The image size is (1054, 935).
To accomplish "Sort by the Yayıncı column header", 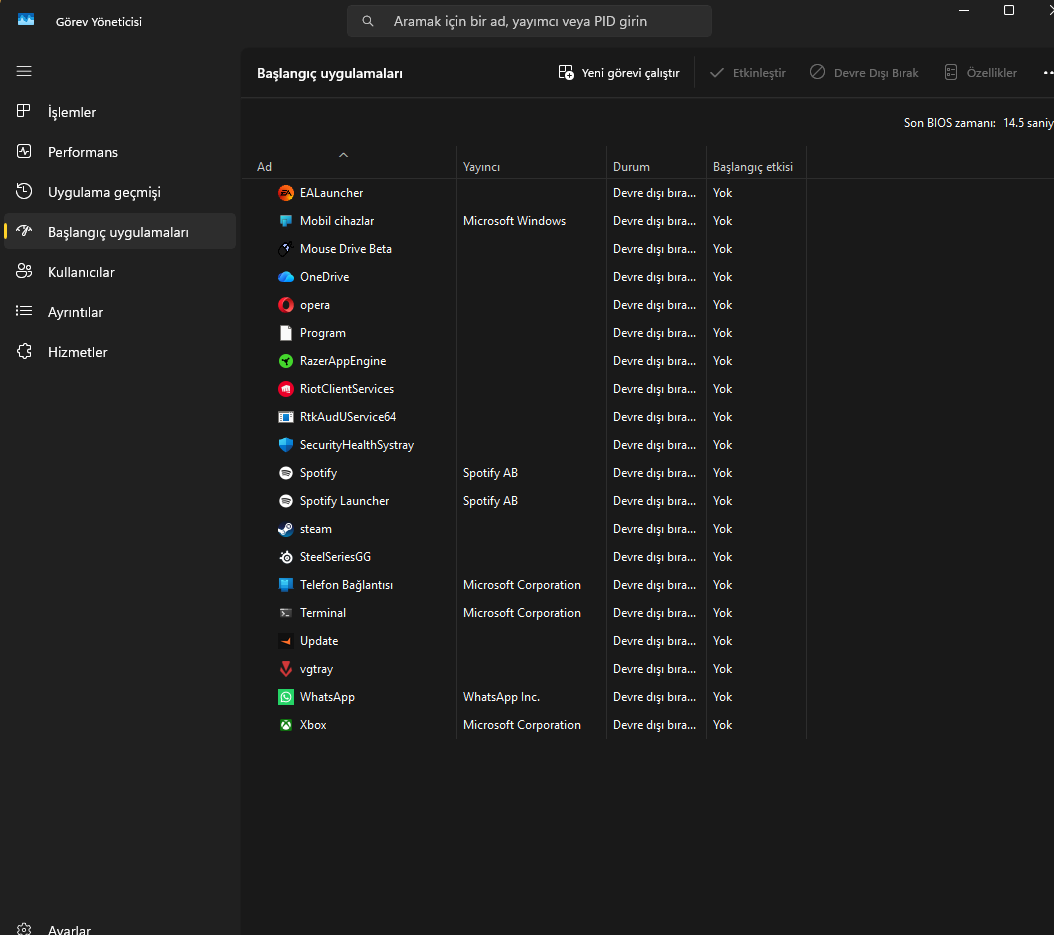I will pyautogui.click(x=531, y=163).
